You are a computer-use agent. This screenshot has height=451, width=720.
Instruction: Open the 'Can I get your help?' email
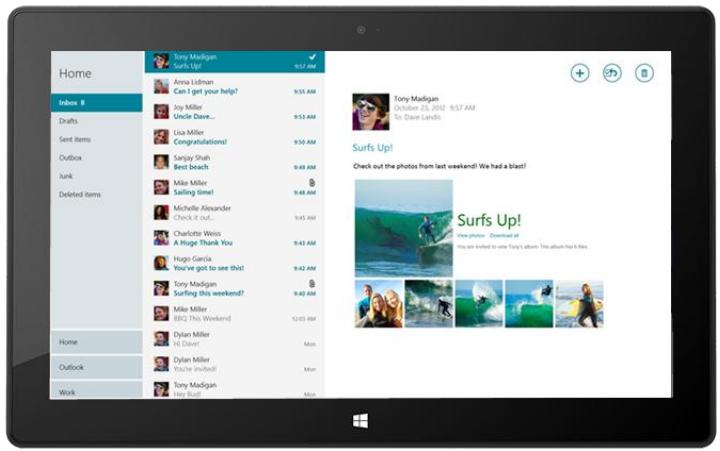click(235, 86)
